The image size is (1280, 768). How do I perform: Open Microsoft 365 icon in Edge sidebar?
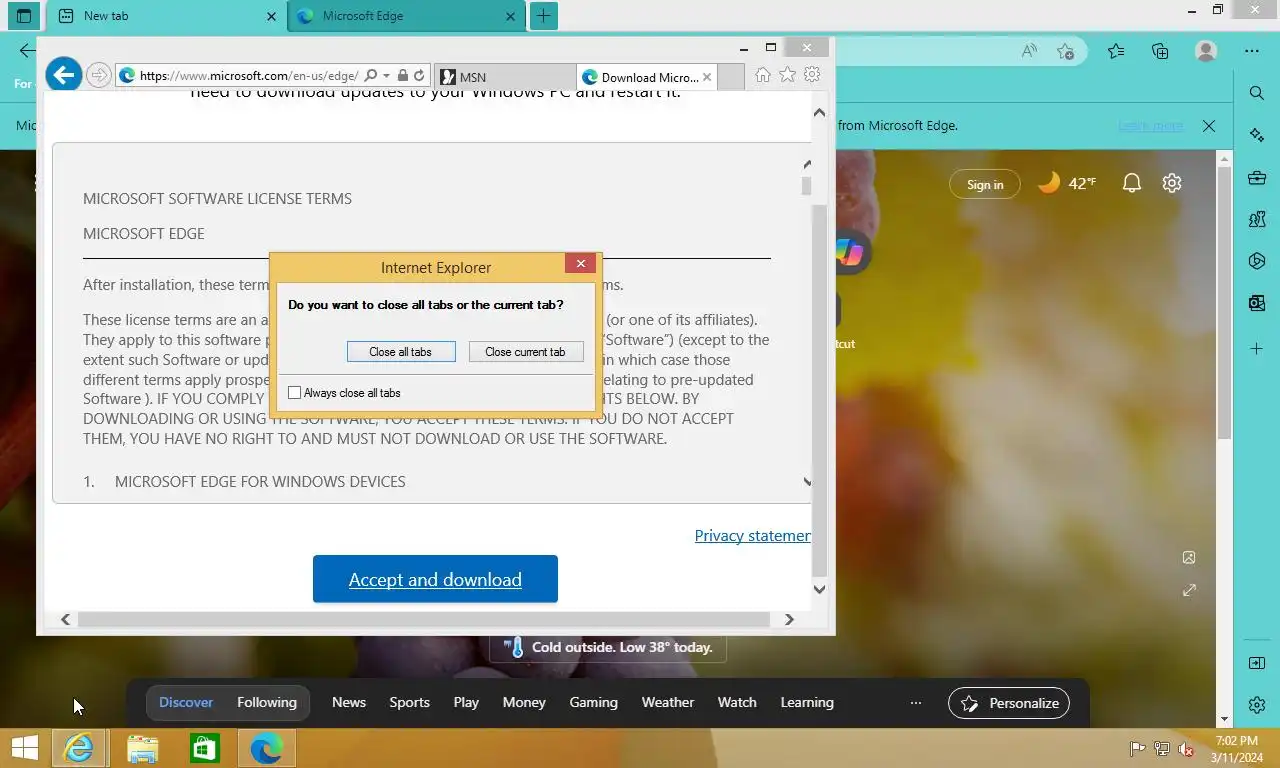point(1257,262)
